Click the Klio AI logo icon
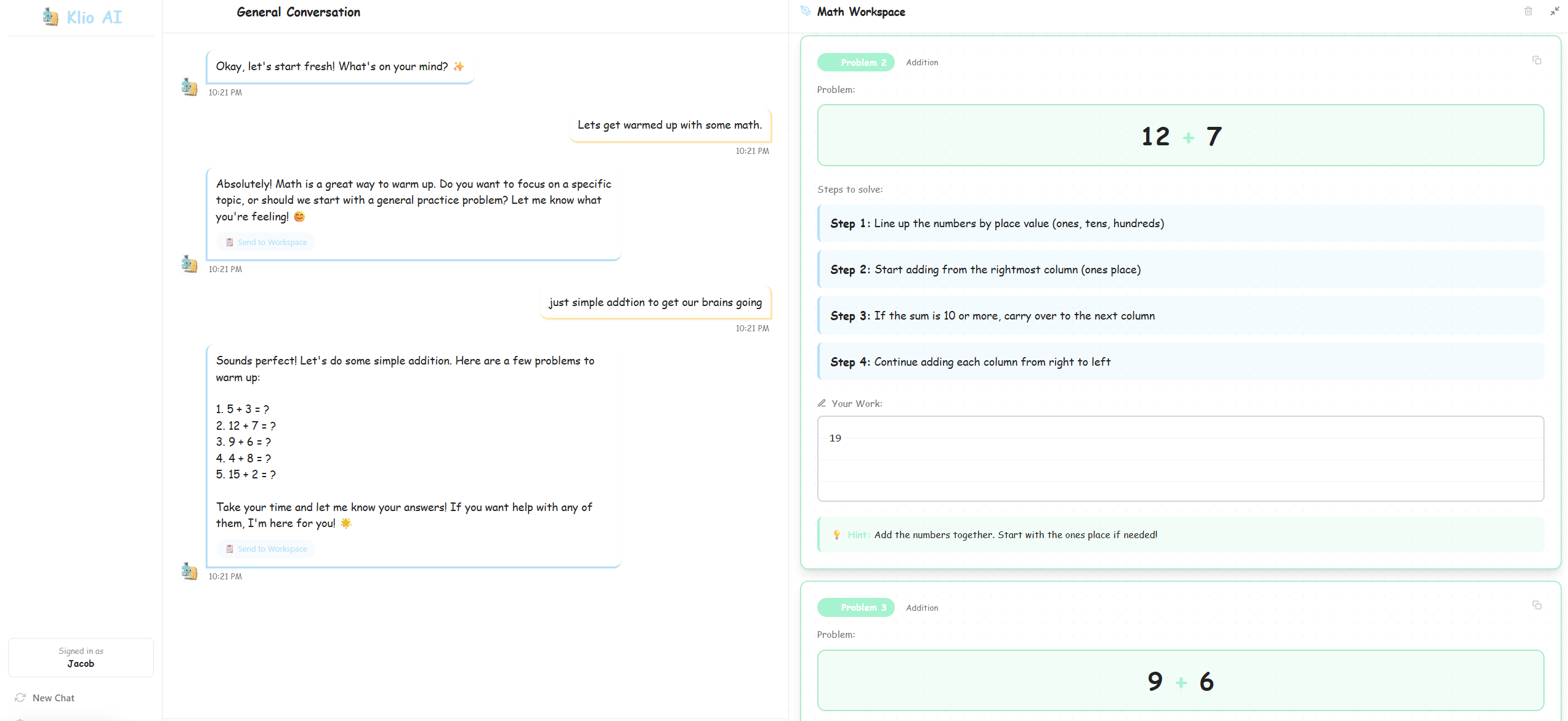1568x721 pixels. point(51,17)
